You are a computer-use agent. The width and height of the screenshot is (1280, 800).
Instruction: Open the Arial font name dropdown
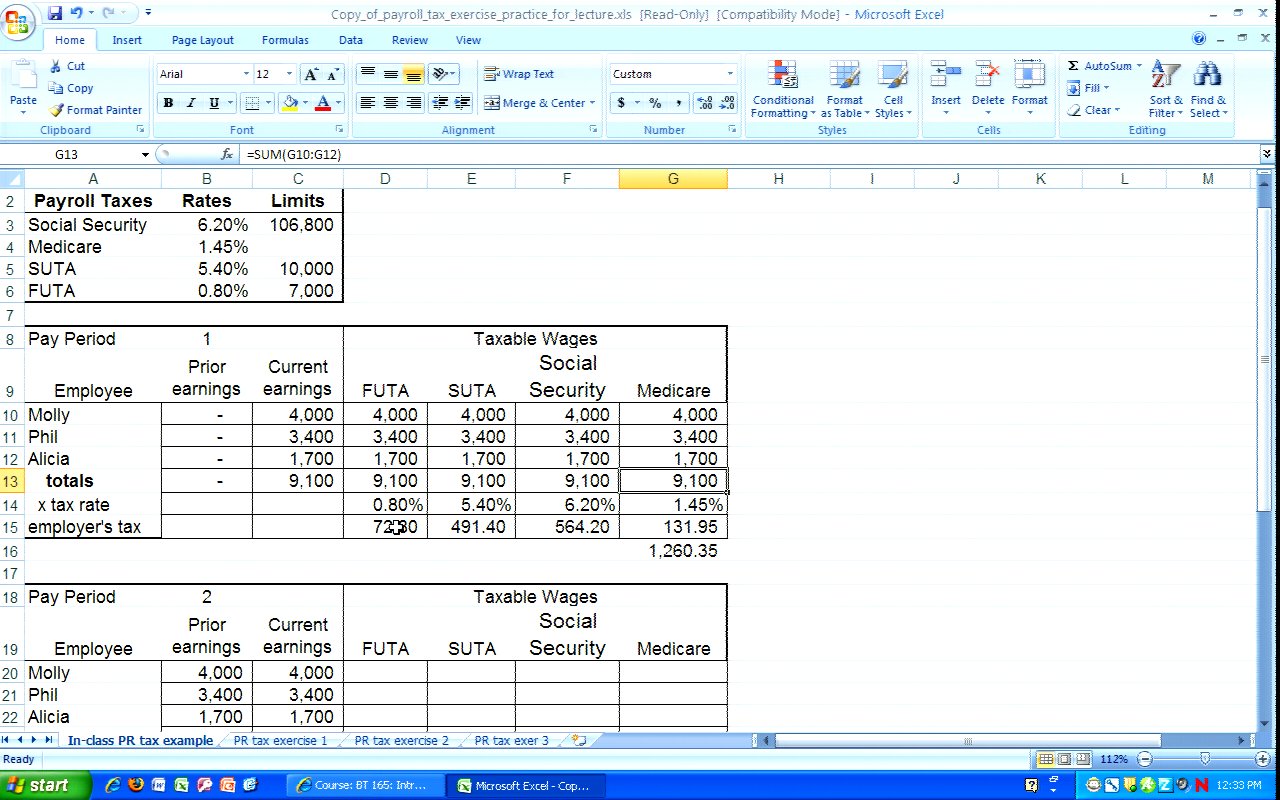[246, 74]
